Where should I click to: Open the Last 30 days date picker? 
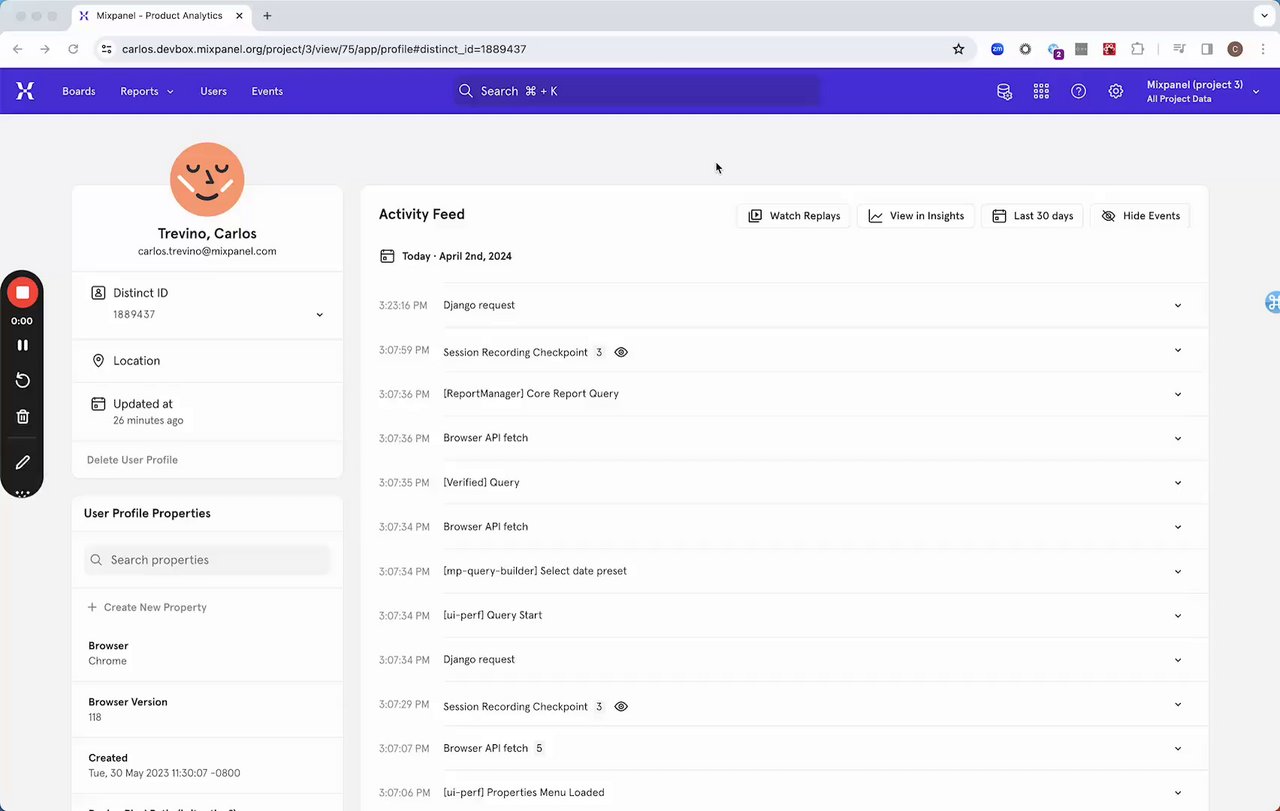(x=1032, y=216)
